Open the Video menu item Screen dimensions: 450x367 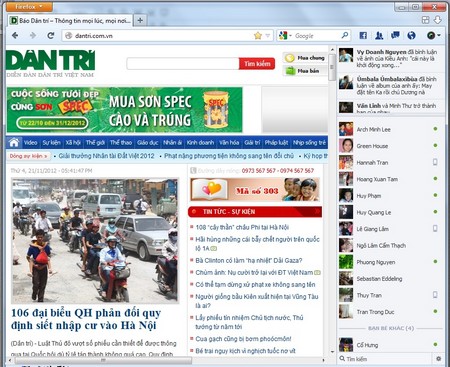(x=30, y=143)
